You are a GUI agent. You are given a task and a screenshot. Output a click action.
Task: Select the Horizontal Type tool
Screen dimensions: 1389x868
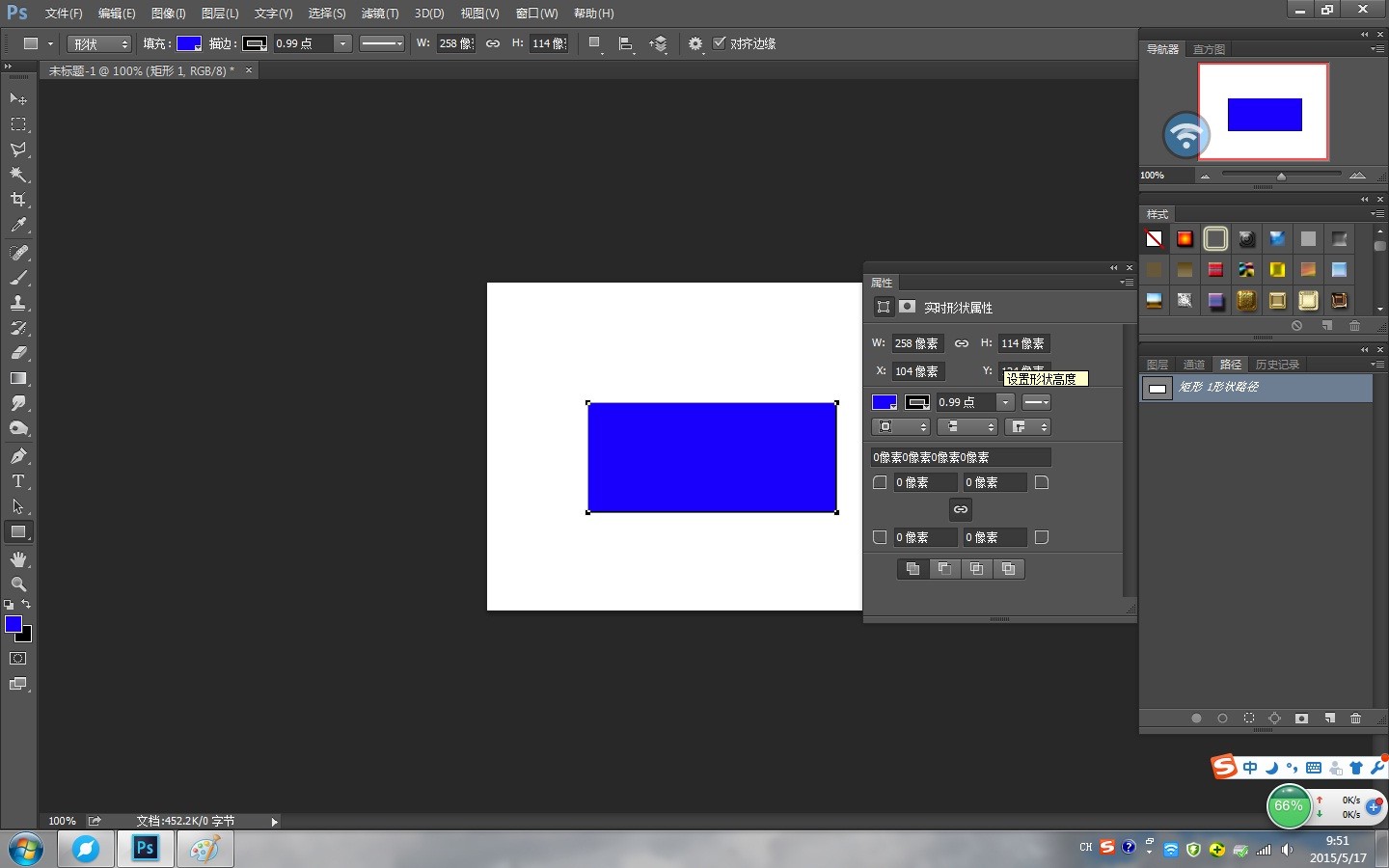[x=18, y=481]
